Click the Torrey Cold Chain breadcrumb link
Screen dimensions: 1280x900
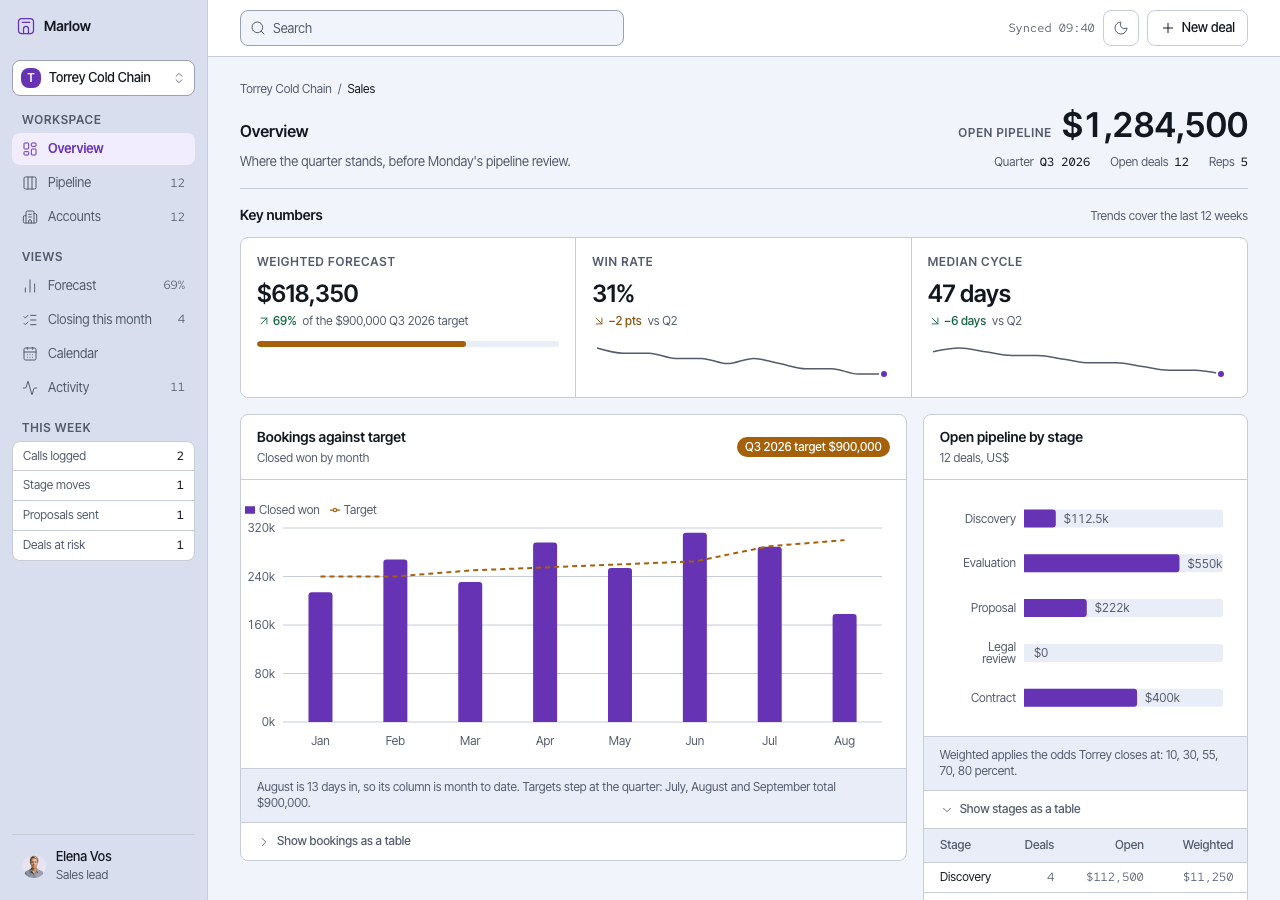coord(286,89)
